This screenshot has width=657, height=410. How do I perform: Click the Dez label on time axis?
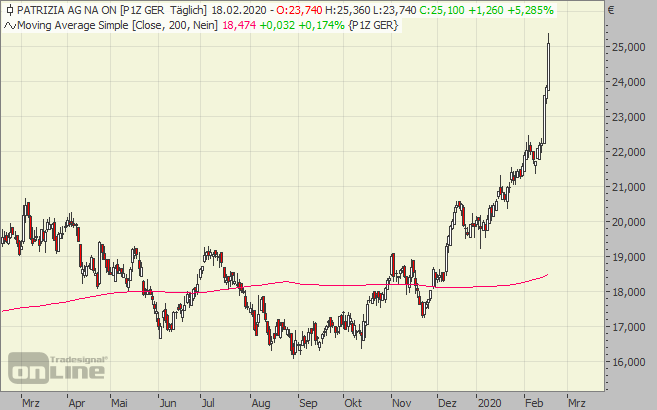coord(447,403)
